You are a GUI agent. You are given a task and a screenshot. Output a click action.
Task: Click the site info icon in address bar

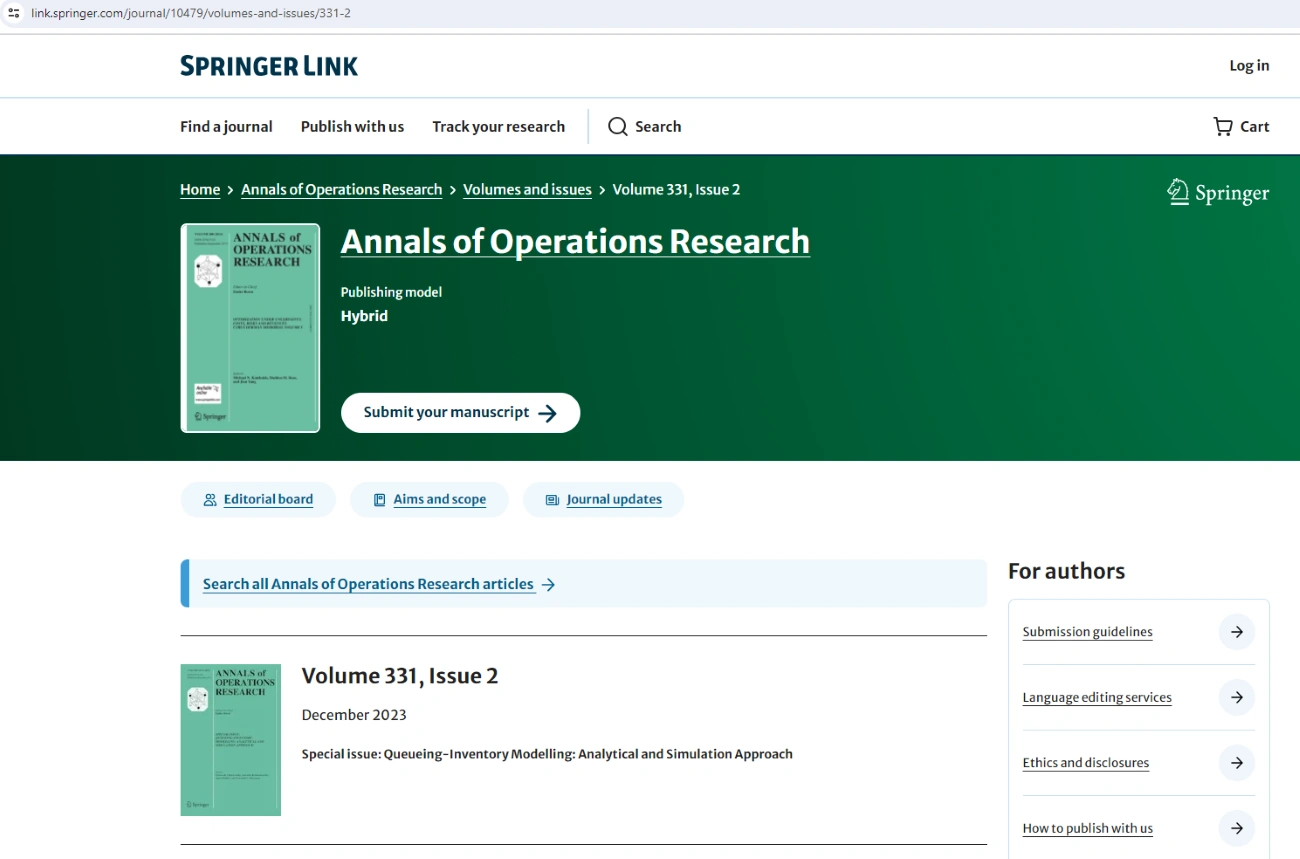click(x=14, y=13)
